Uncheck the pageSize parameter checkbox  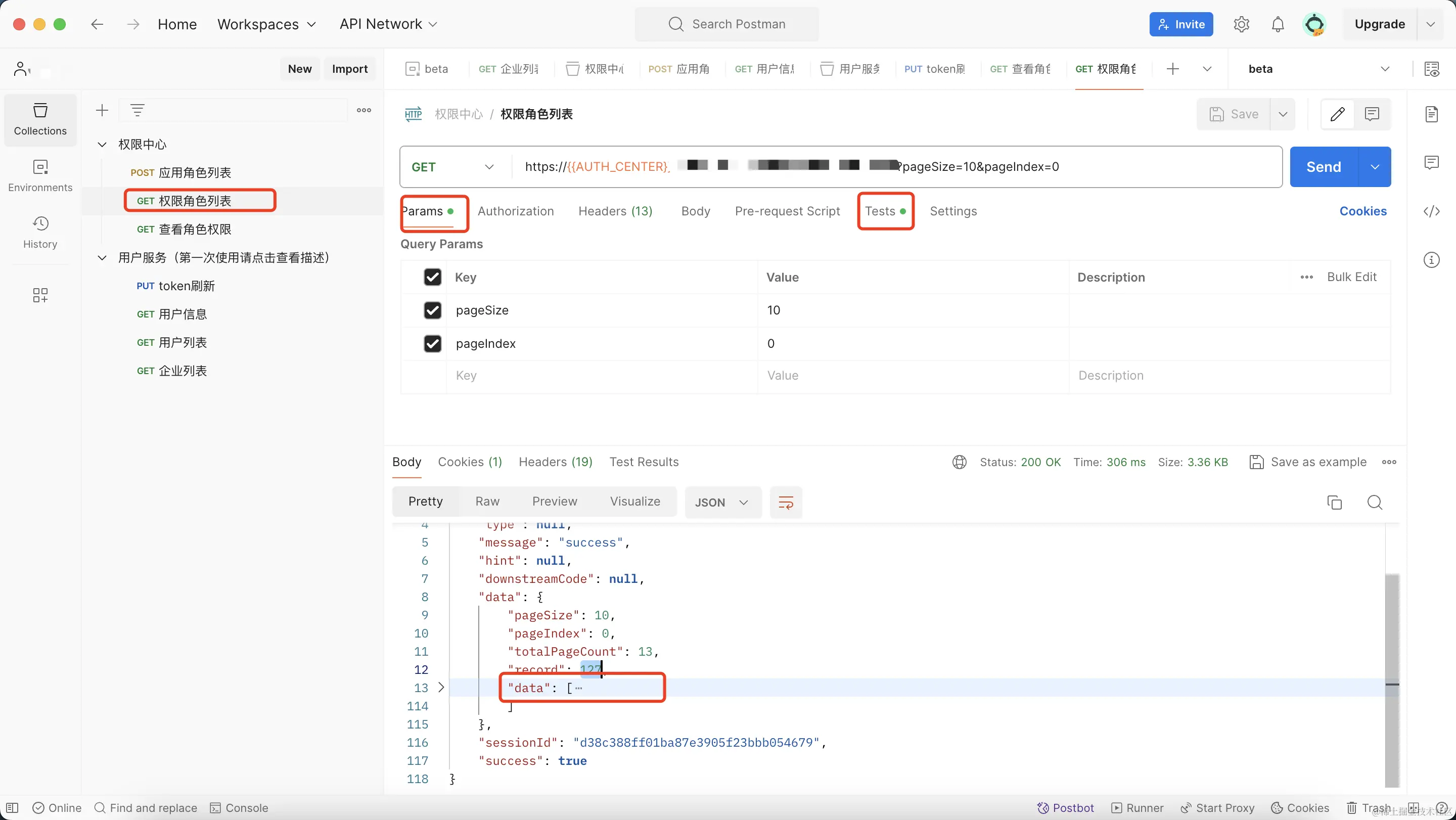click(x=432, y=310)
